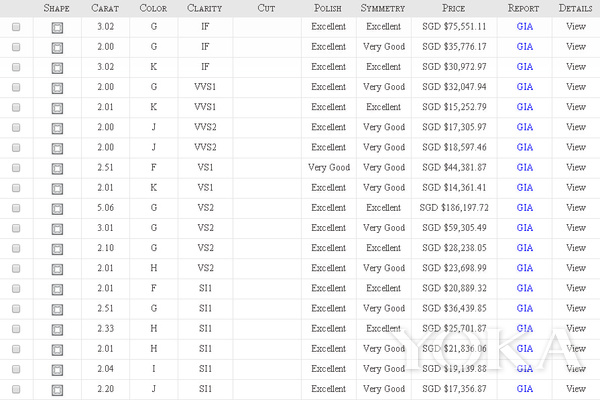Open GIA report for SGD $20,889.32 diamond

[524, 288]
